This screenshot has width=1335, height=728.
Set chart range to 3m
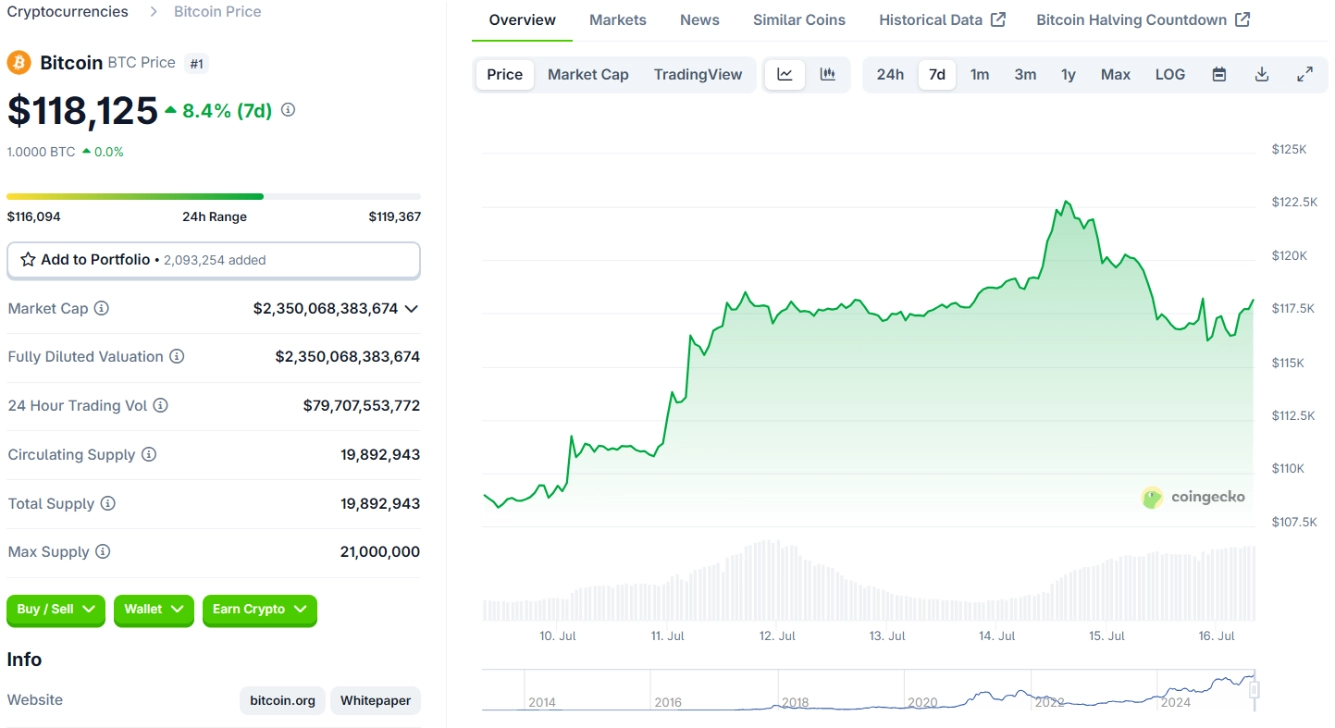[1025, 74]
